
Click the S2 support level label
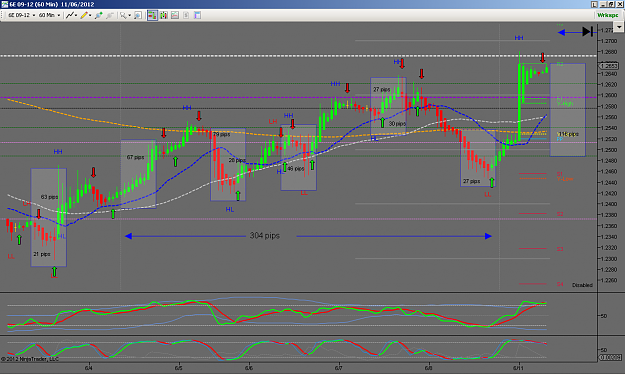pyautogui.click(x=560, y=214)
